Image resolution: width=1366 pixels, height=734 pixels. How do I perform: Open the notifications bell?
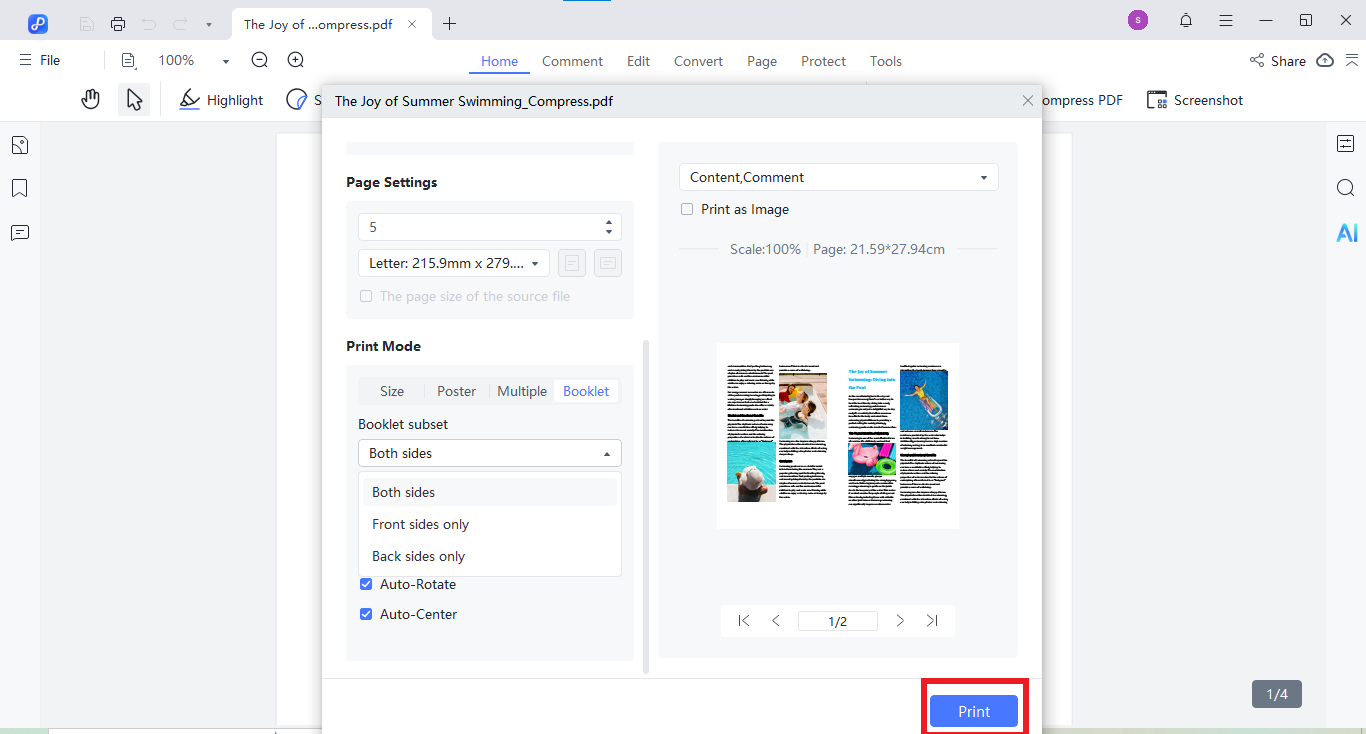1186,20
